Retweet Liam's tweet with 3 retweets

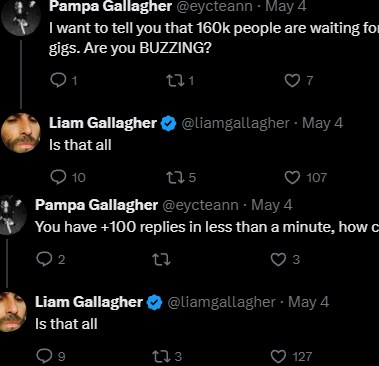161,356
